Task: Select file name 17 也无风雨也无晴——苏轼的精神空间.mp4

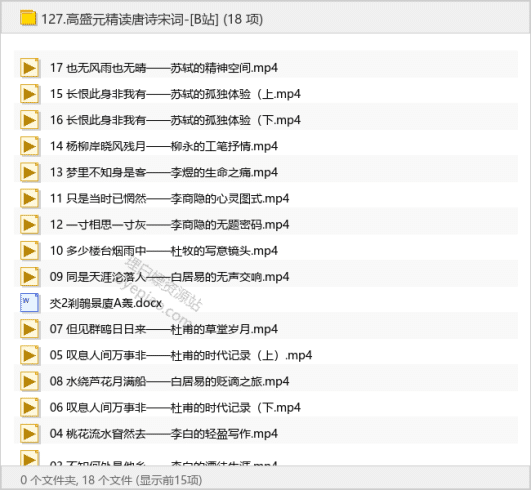Action: 164,68
